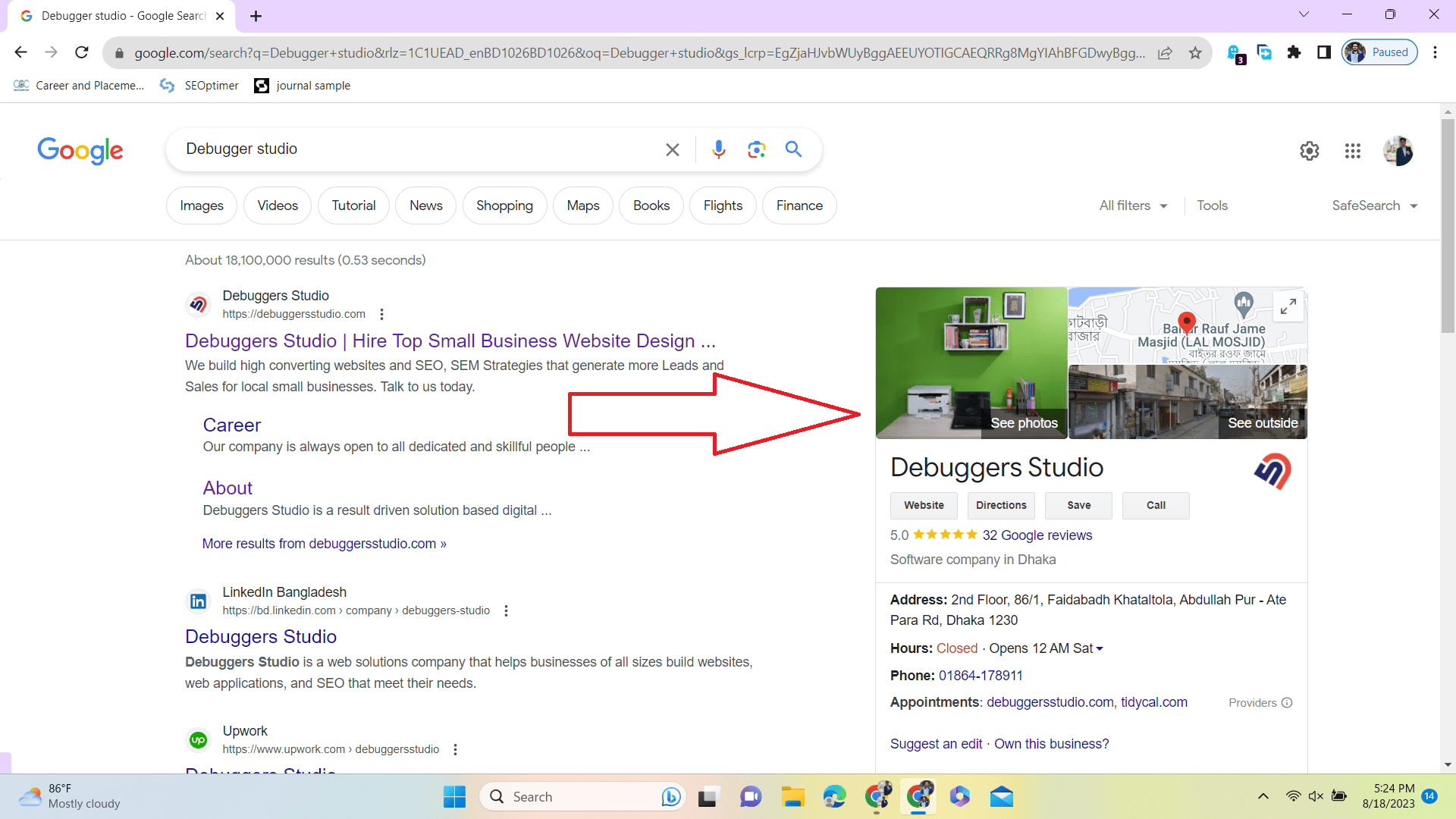
Task: Open the three-dot menu for Debuggers Studio result
Action: pos(381,313)
